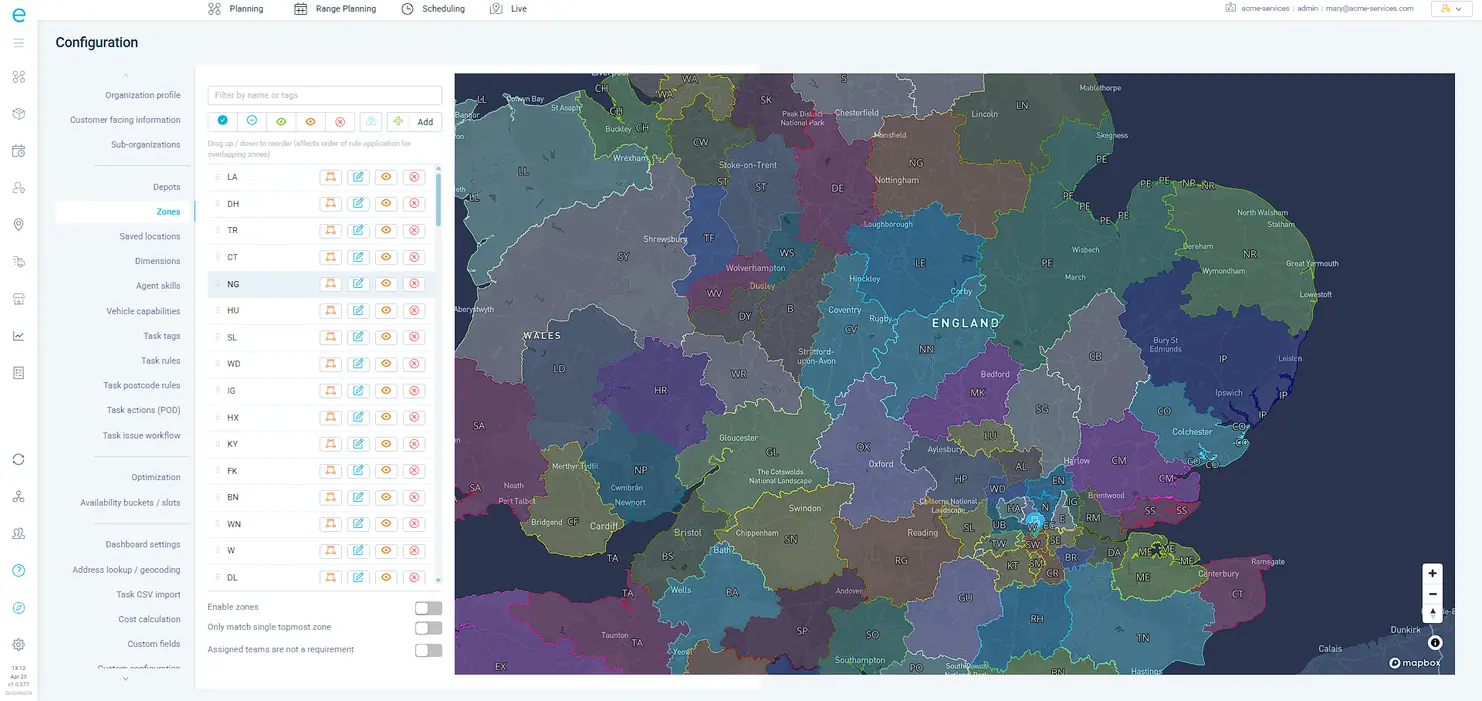
Task: Click the map marker toolbar icon
Action: click(371, 121)
